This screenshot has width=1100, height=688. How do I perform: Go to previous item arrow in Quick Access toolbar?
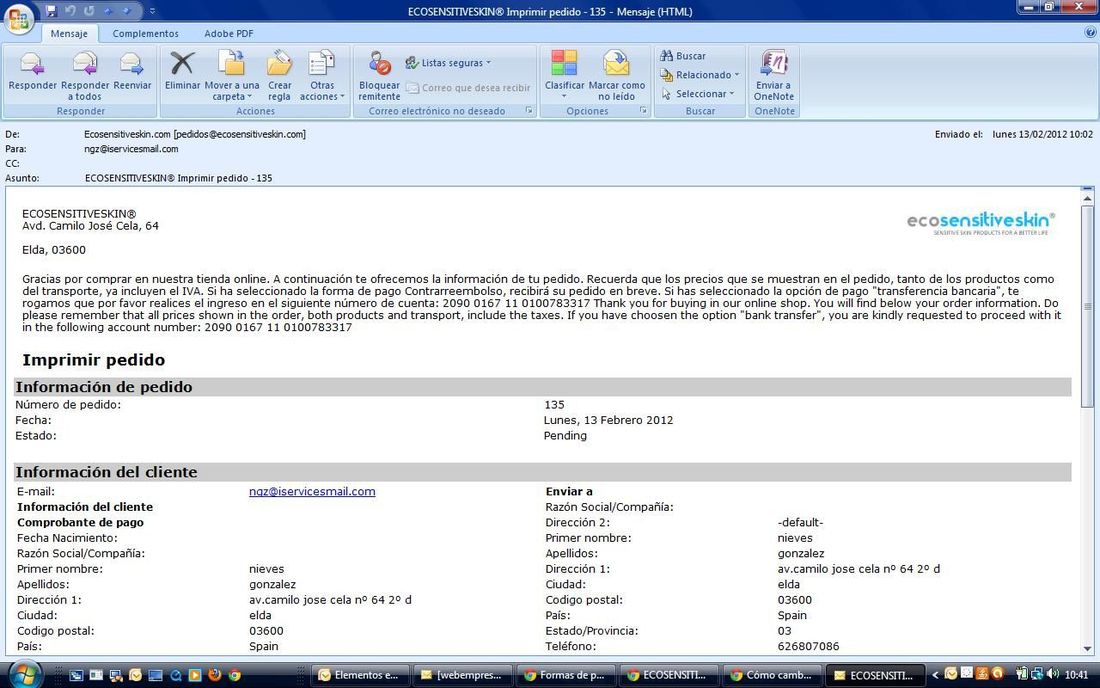[x=107, y=11]
